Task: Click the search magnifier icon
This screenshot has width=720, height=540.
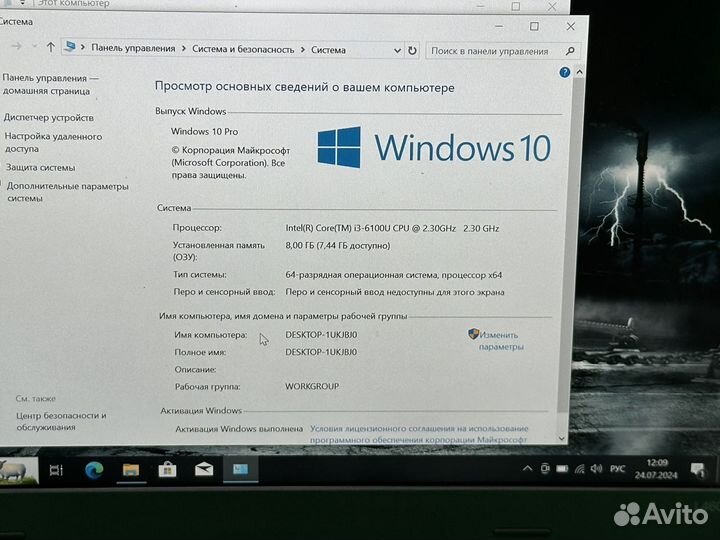Action: (570, 51)
